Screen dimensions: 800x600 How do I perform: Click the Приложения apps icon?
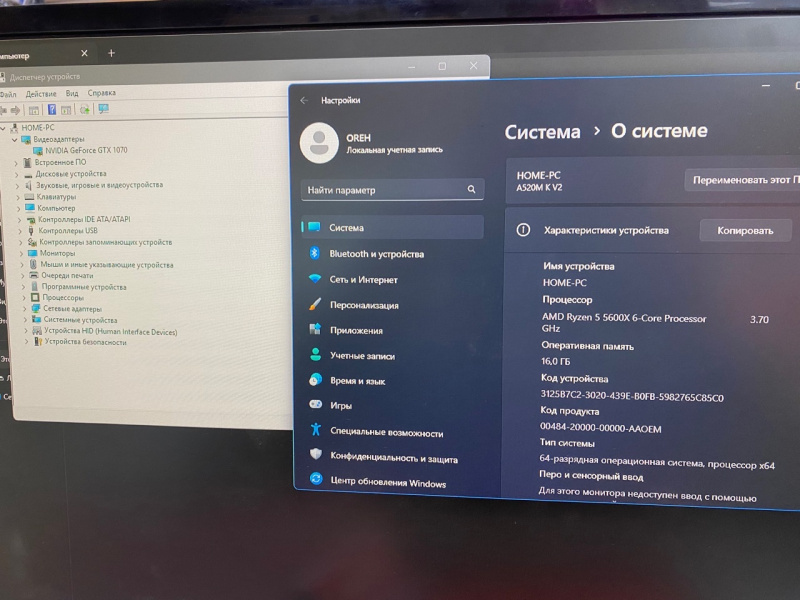[315, 329]
